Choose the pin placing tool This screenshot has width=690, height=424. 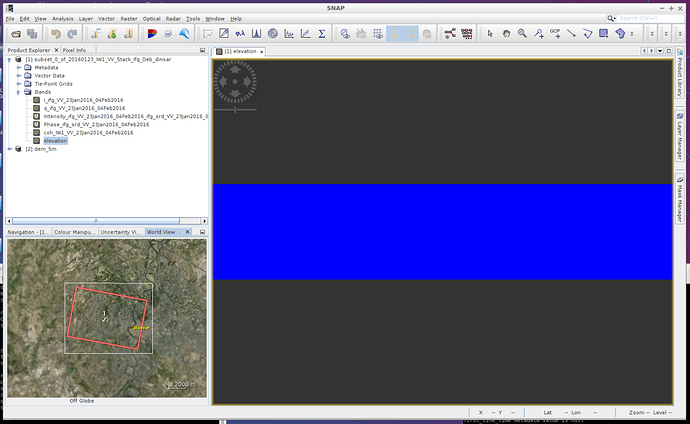click(539, 33)
